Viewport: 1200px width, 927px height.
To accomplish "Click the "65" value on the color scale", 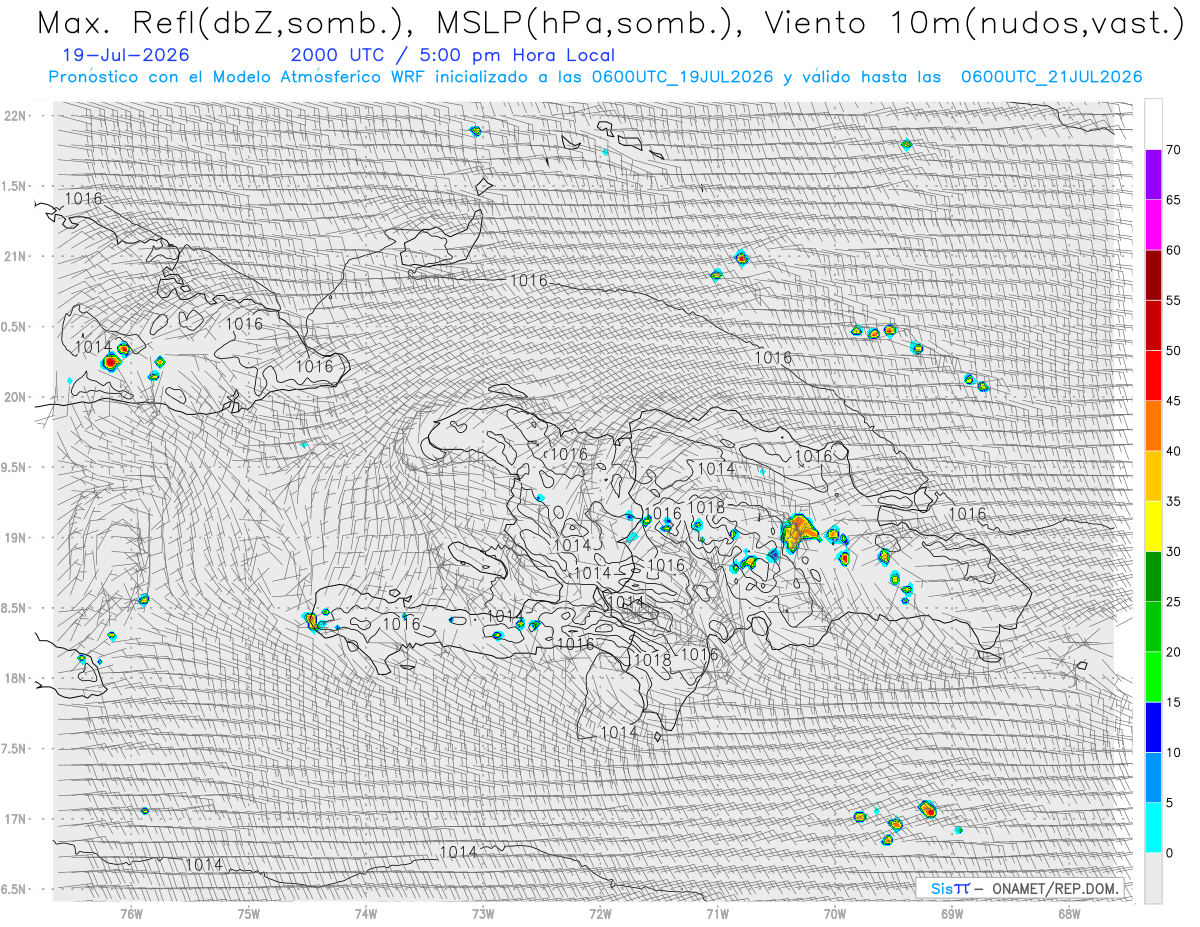I will click(x=1175, y=200).
